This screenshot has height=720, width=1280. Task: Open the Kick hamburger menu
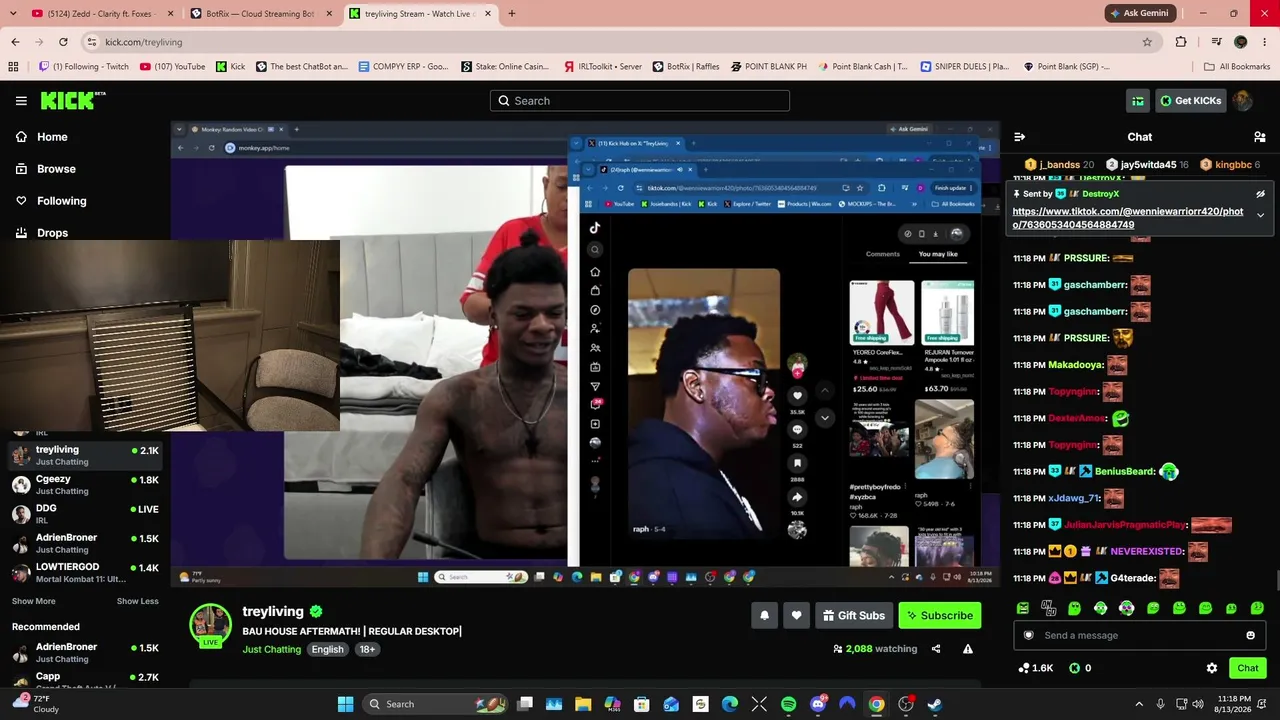point(21,101)
